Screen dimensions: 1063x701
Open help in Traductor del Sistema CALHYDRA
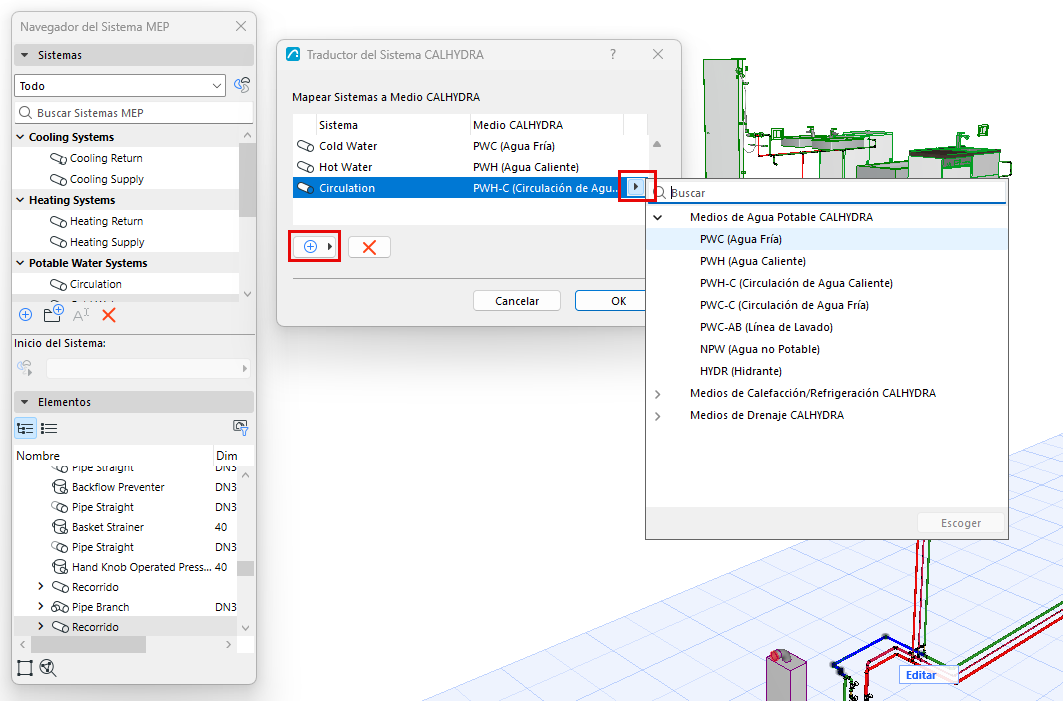[x=613, y=54]
